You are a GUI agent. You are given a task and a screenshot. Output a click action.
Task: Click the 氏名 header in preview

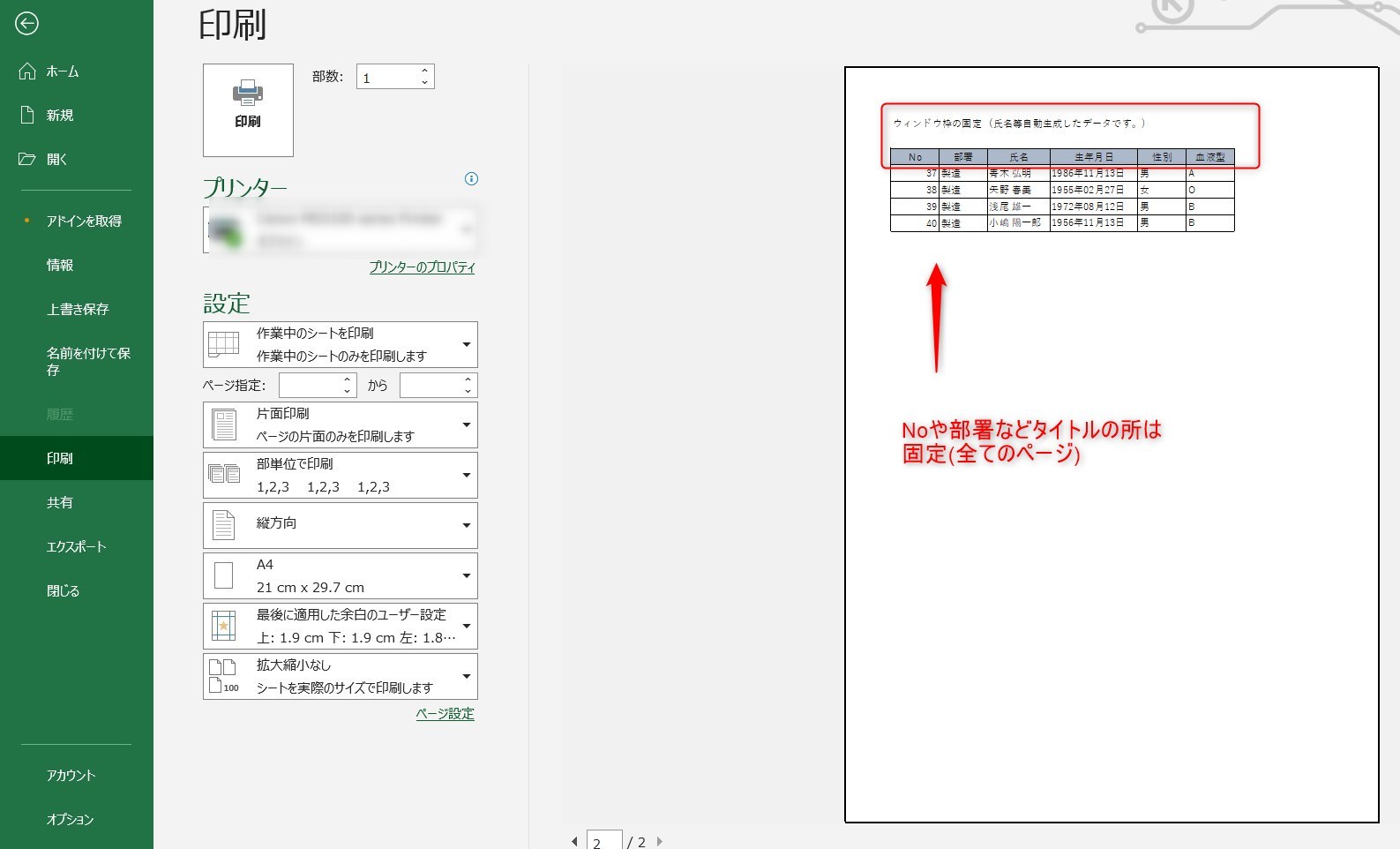pyautogui.click(x=1019, y=157)
